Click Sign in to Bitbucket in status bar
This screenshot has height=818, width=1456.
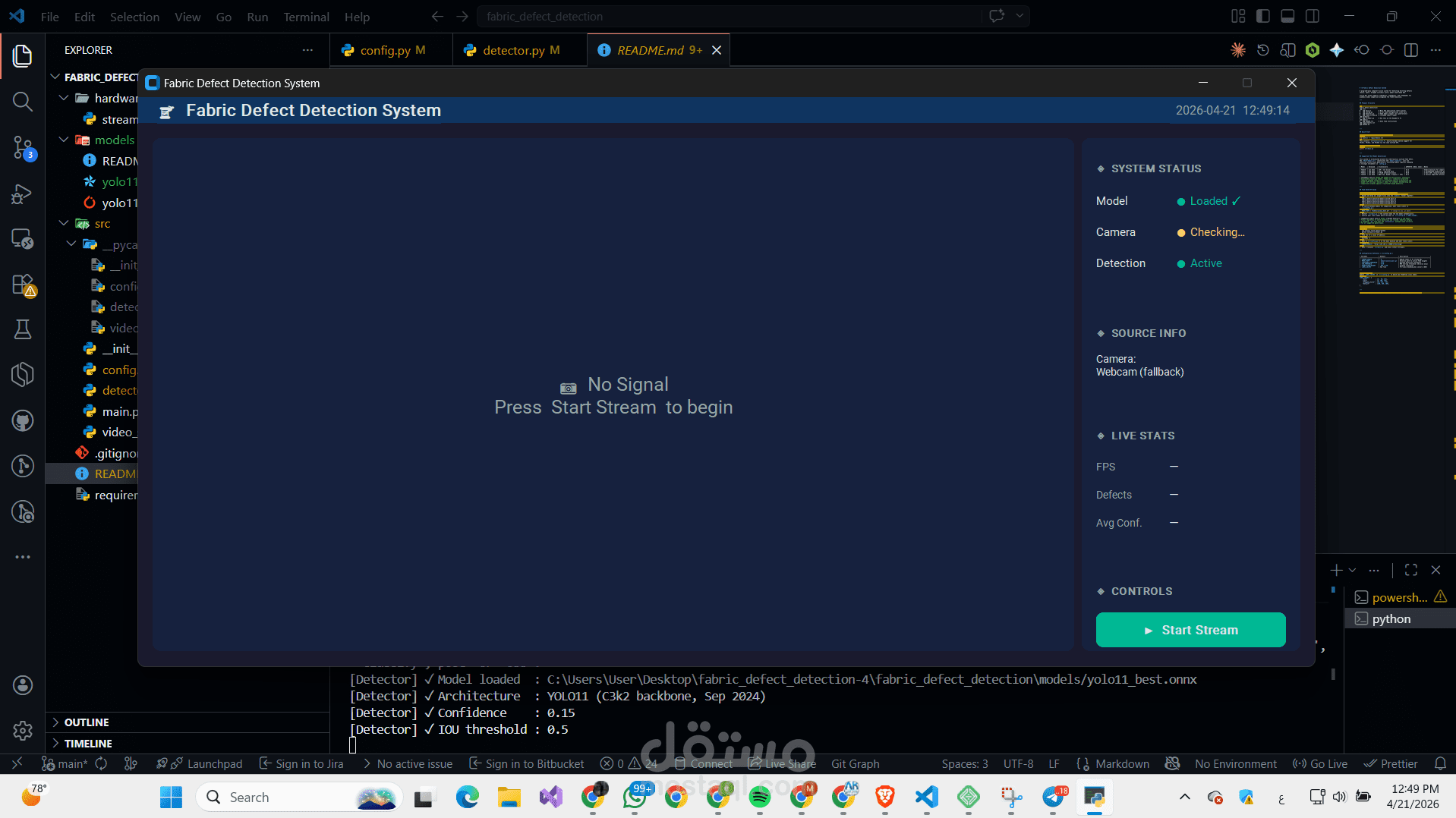[527, 763]
